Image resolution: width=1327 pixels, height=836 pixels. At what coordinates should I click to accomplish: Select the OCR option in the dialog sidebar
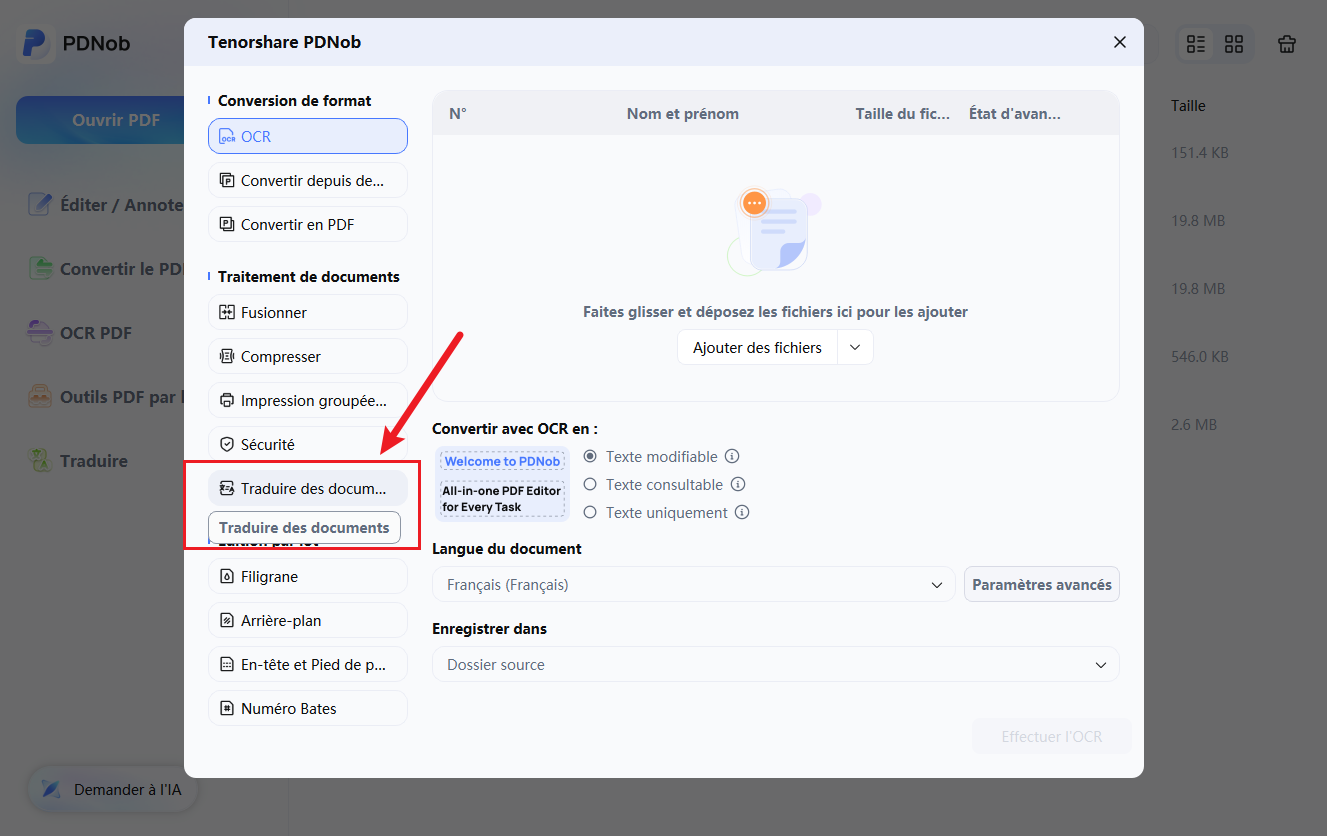(308, 136)
